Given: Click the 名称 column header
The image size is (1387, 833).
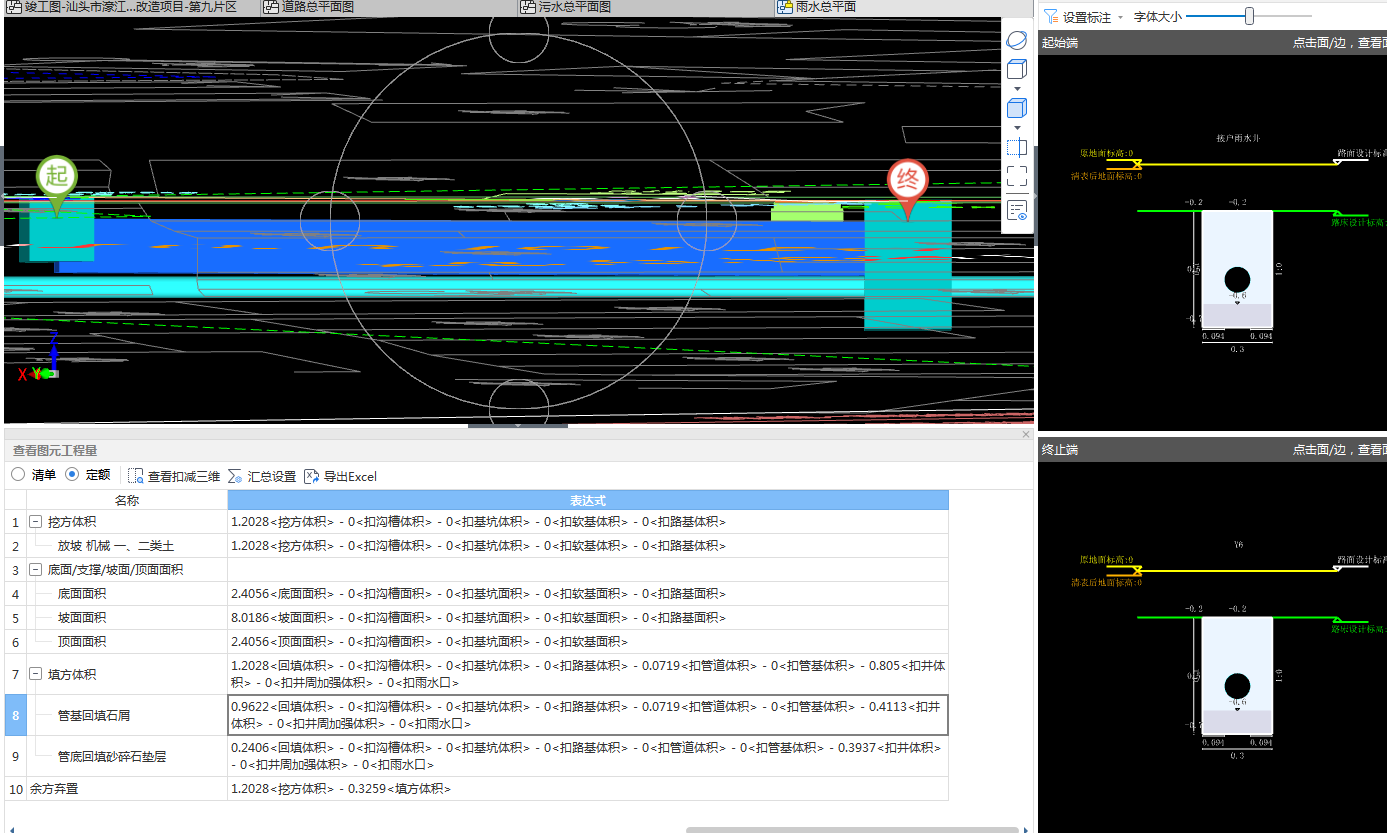Looking at the screenshot, I should click(127, 500).
